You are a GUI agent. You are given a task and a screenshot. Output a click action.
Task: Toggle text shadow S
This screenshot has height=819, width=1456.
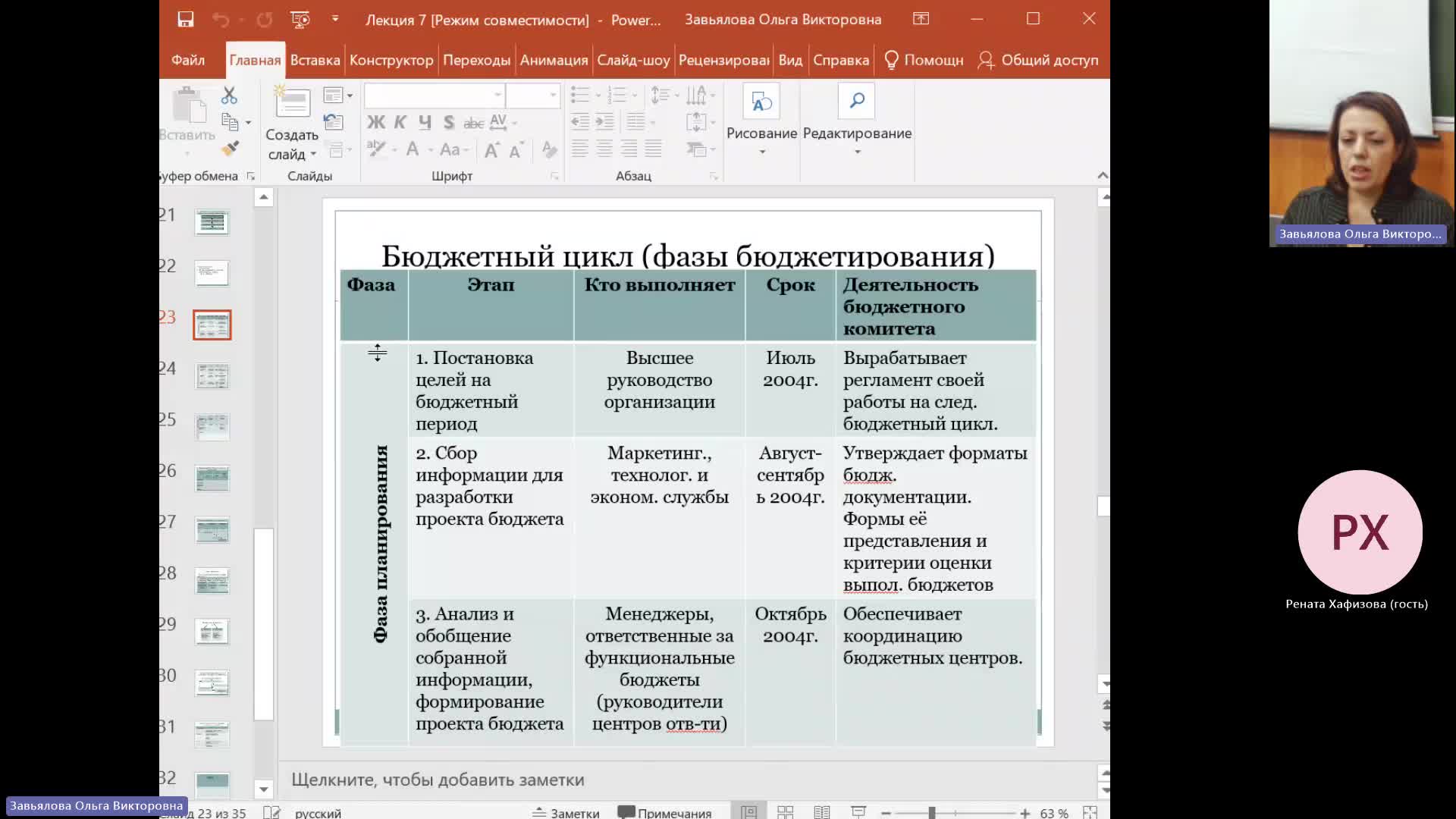point(449,122)
